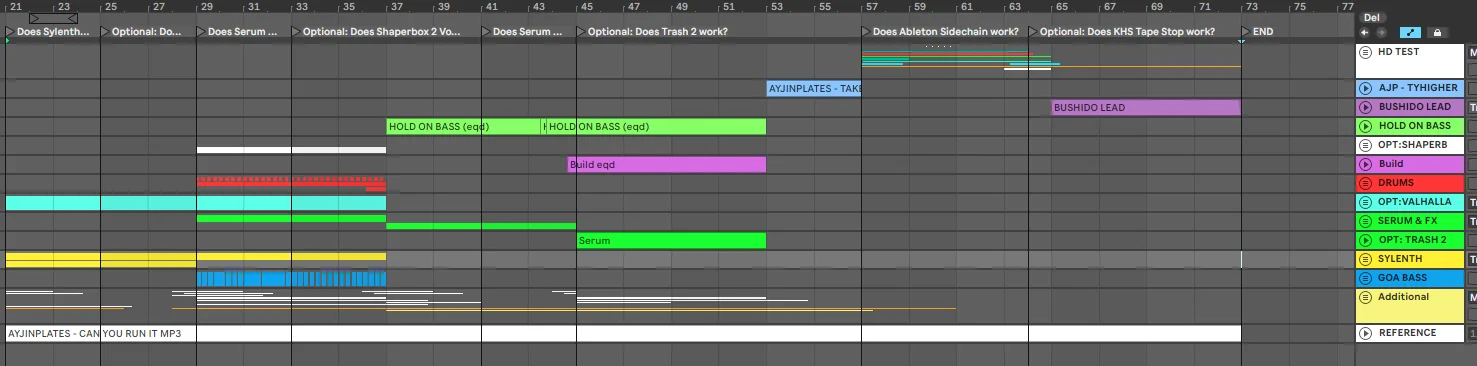This screenshot has width=1477, height=366.
Task: Click the 'Does Serum' locator at bar 41
Action: point(485,32)
